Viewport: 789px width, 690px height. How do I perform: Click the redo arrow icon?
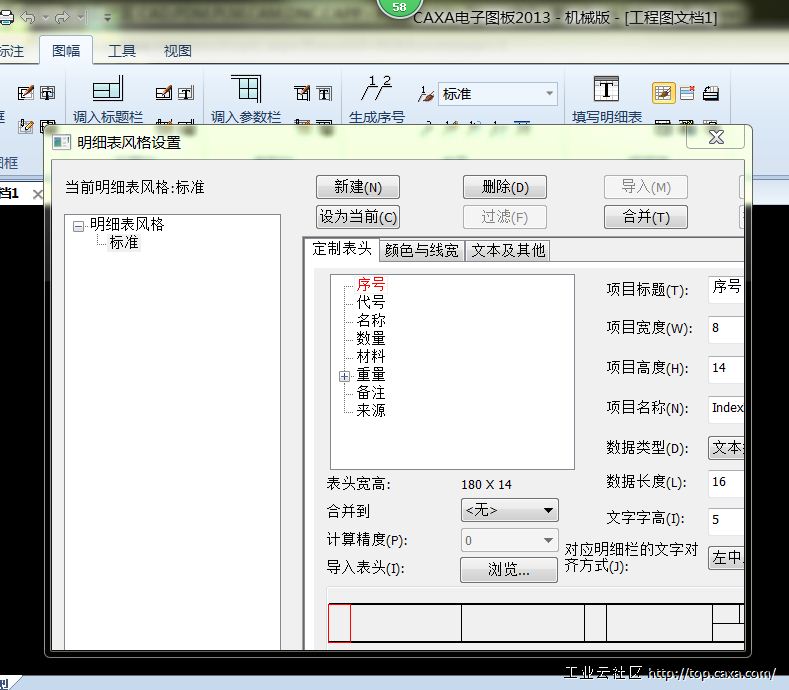(61, 18)
